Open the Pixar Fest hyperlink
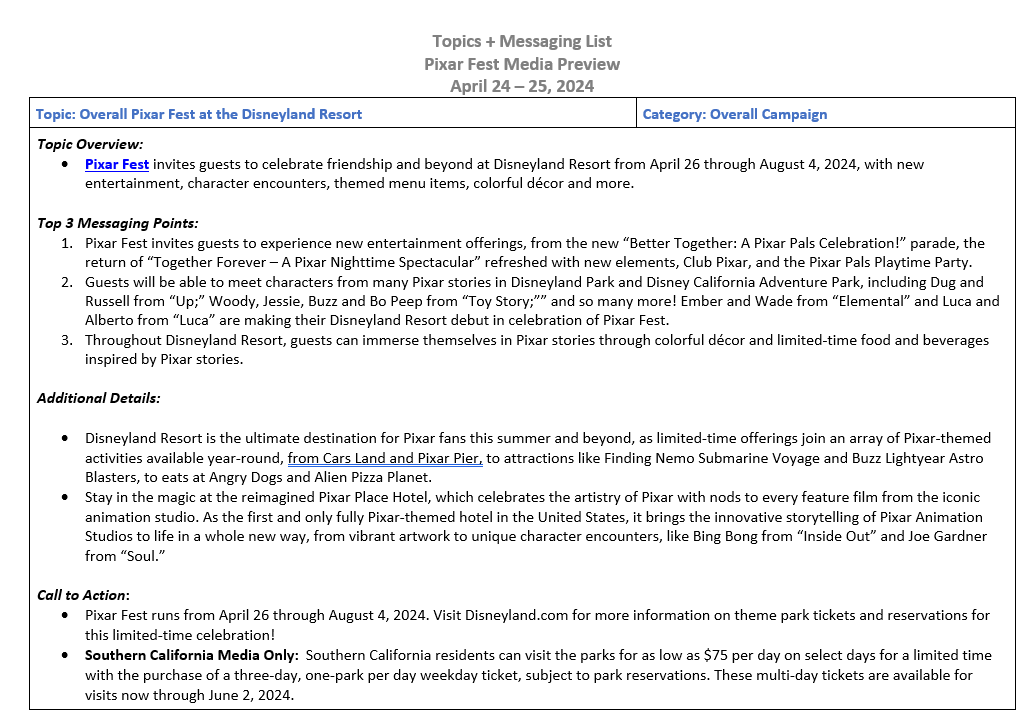This screenshot has height=728, width=1035. click(x=117, y=164)
